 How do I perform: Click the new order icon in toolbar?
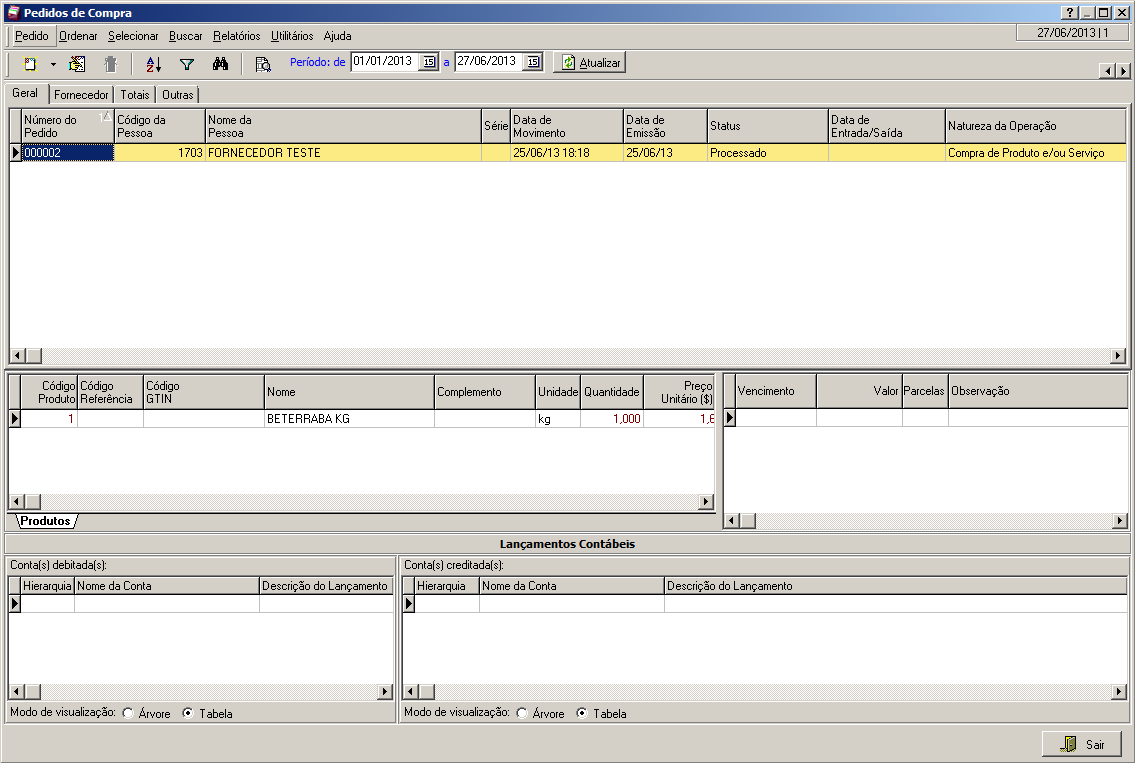click(x=30, y=63)
